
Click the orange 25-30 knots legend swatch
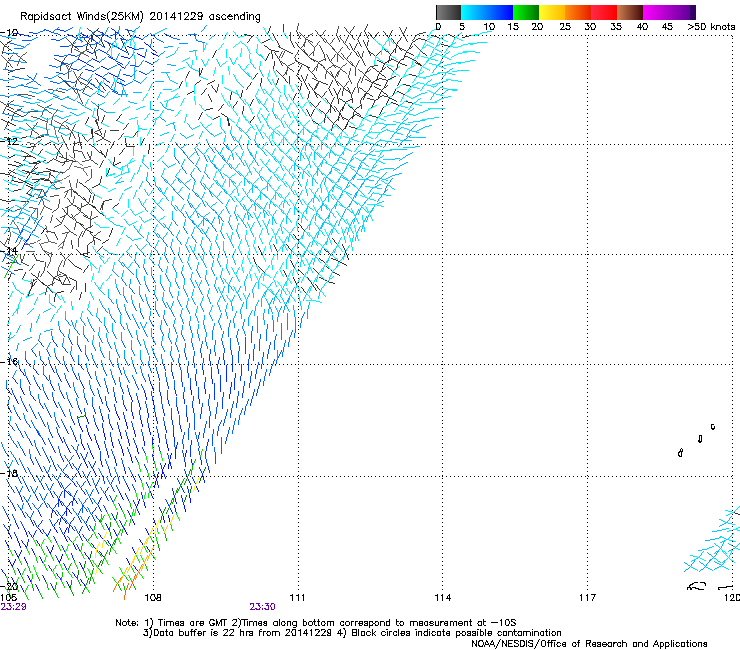point(578,12)
